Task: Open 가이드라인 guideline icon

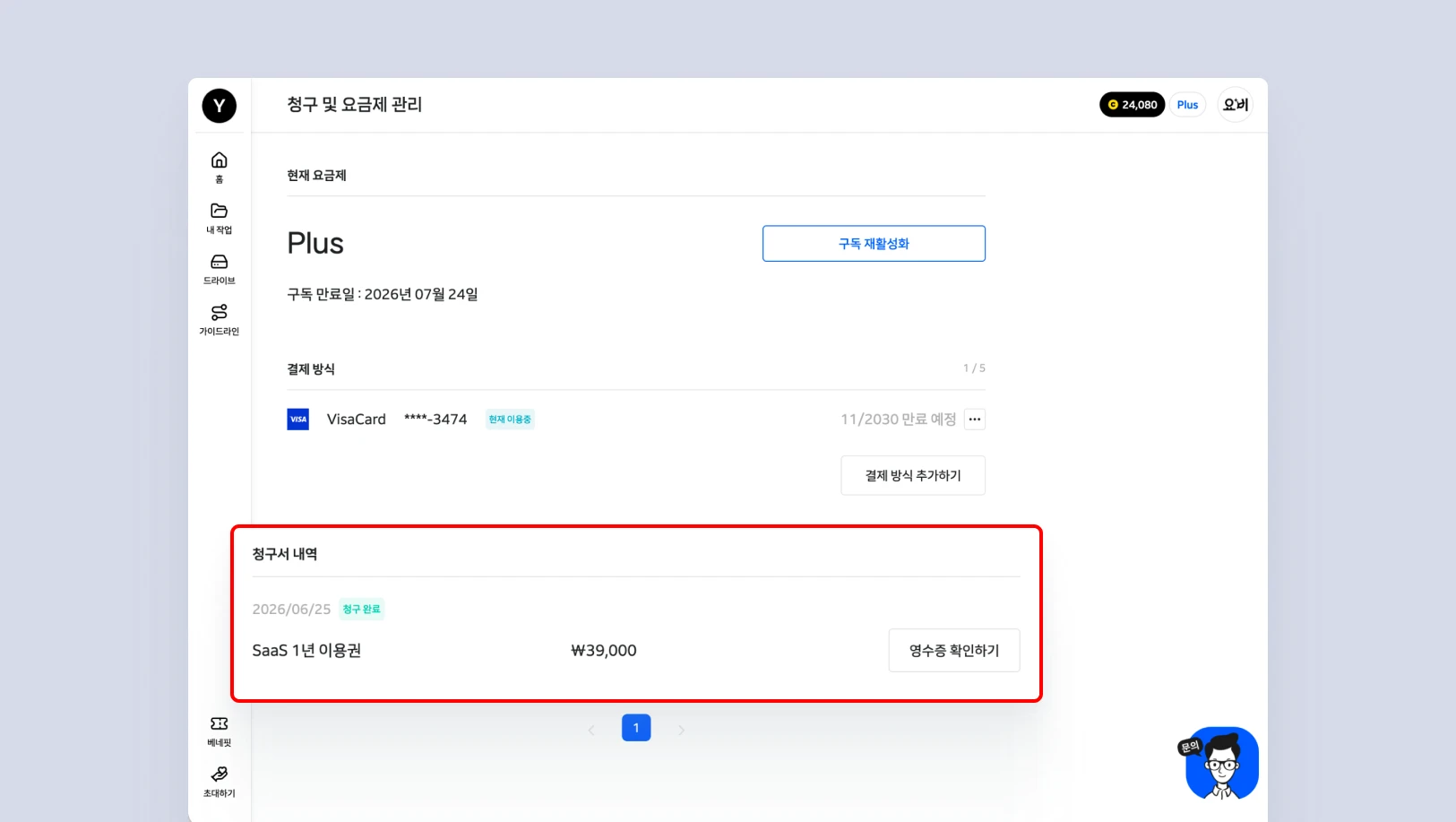Action: coord(219,312)
